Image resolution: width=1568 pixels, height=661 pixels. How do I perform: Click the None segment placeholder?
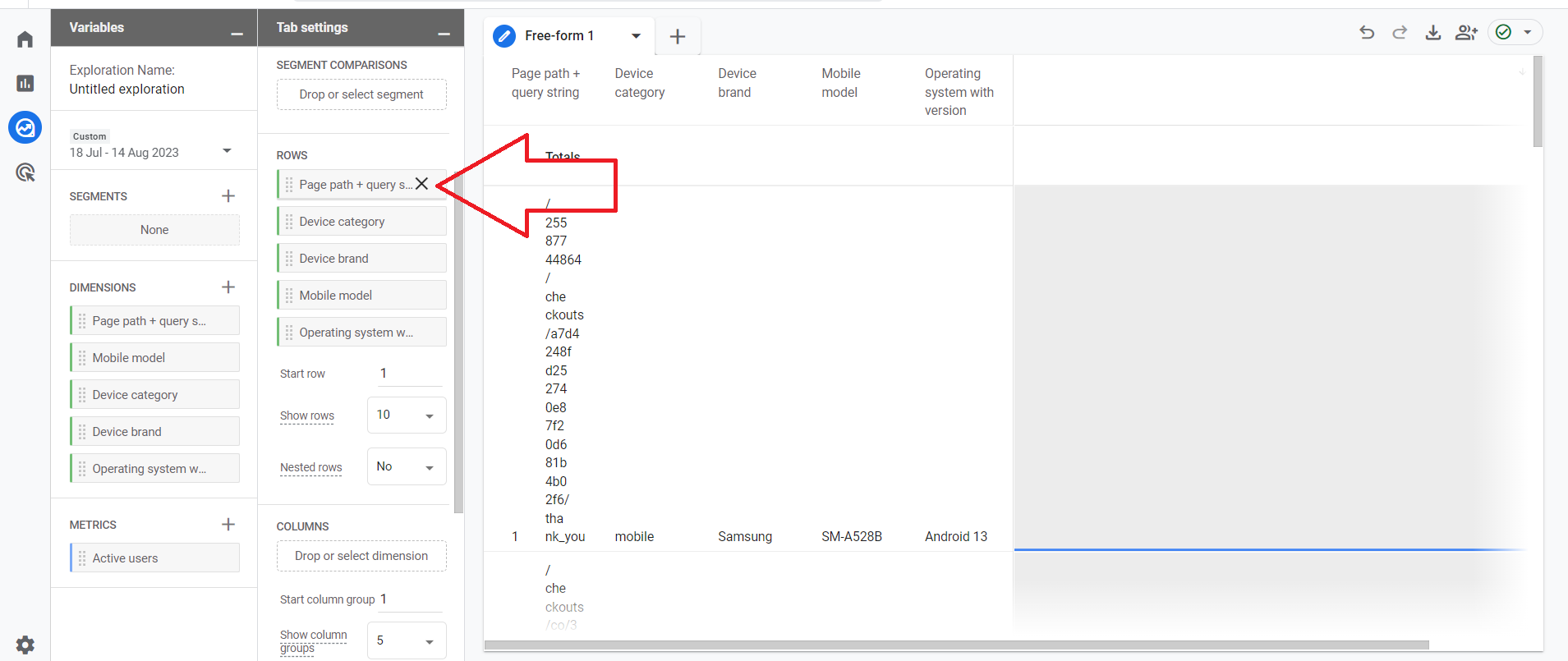coord(154,230)
